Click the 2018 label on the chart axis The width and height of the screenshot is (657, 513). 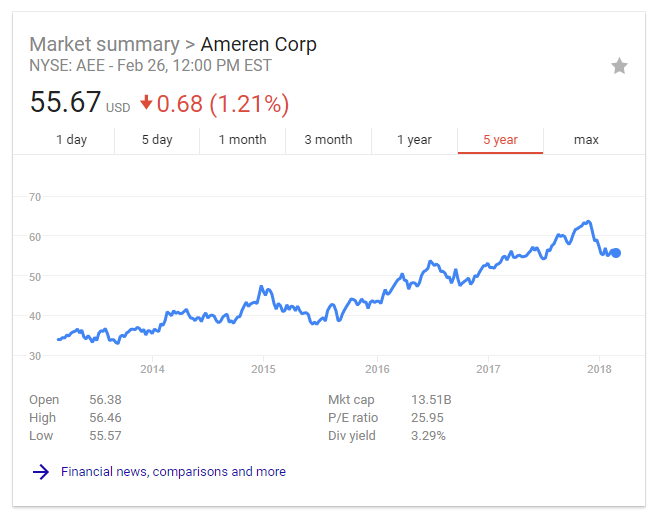point(600,370)
